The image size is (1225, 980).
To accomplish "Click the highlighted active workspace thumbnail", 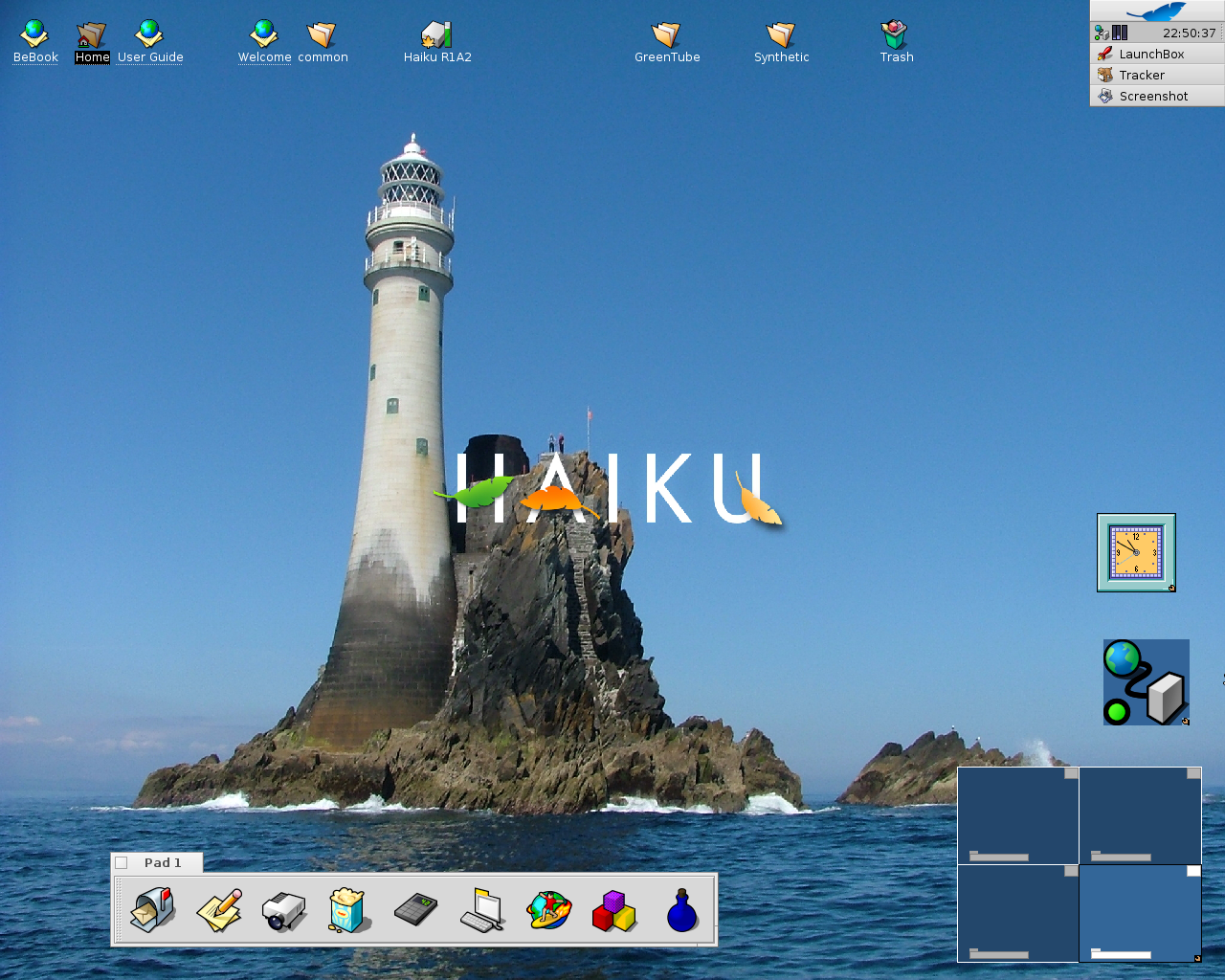I will [x=1140, y=913].
